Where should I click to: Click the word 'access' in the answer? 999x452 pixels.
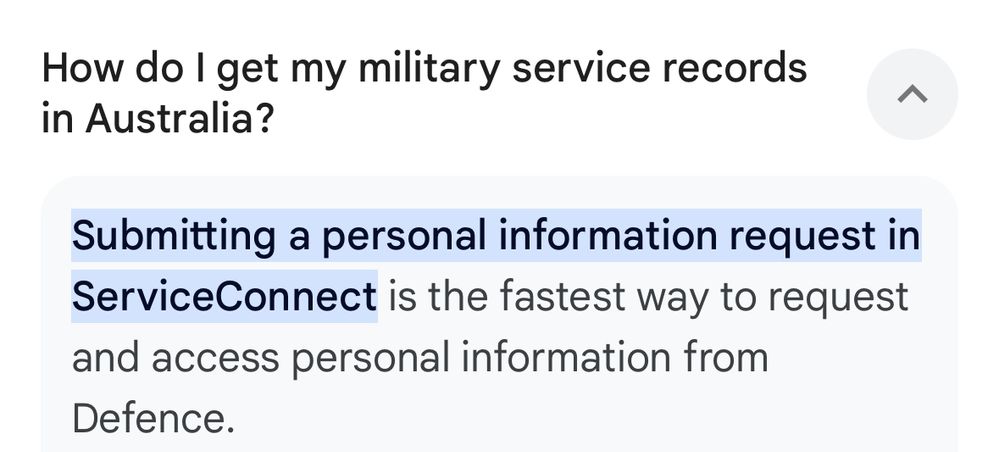[x=215, y=359]
